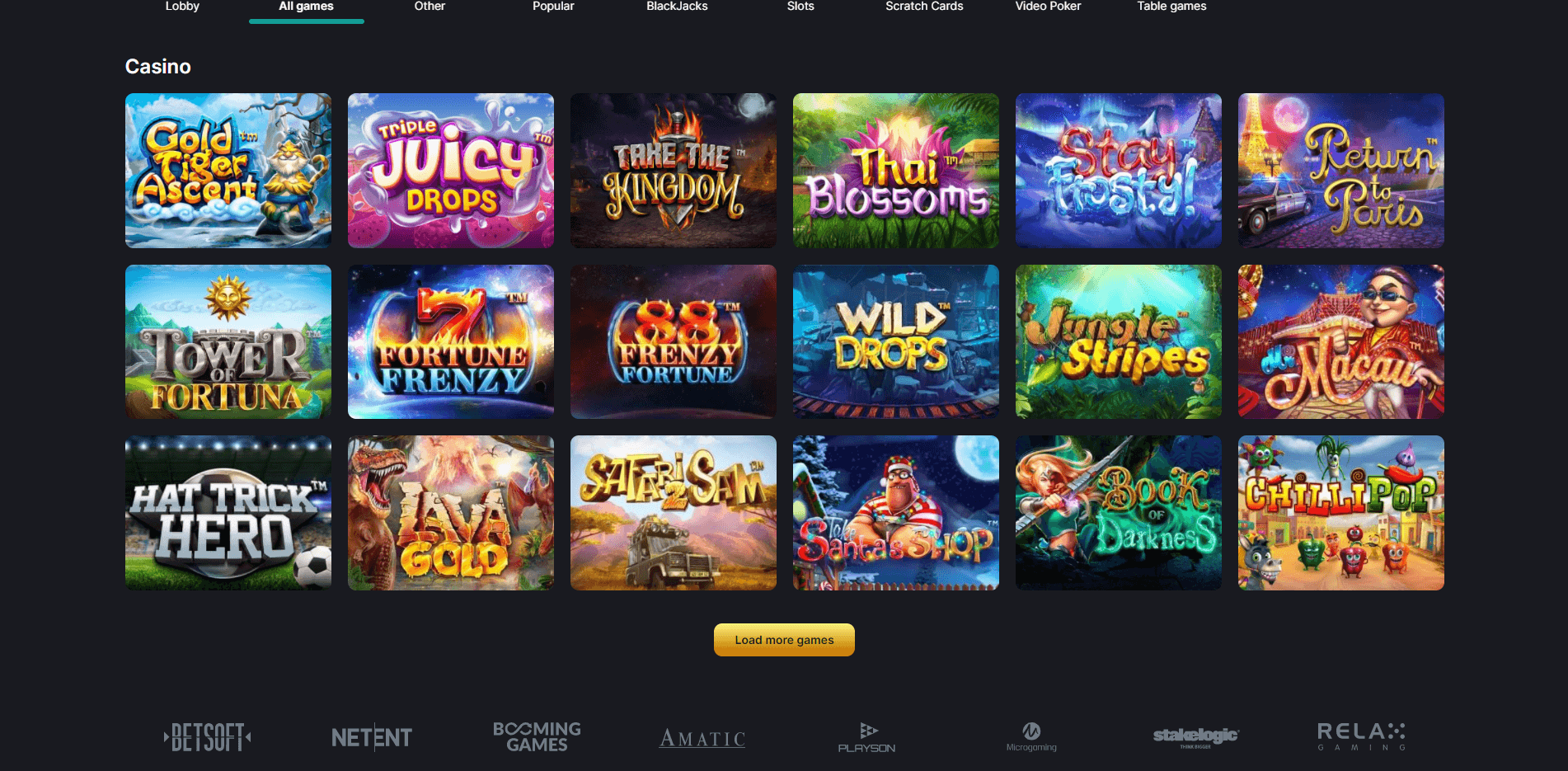Choose the Stakelogic provider logo
Viewport: 1568px width, 771px height.
click(1196, 736)
